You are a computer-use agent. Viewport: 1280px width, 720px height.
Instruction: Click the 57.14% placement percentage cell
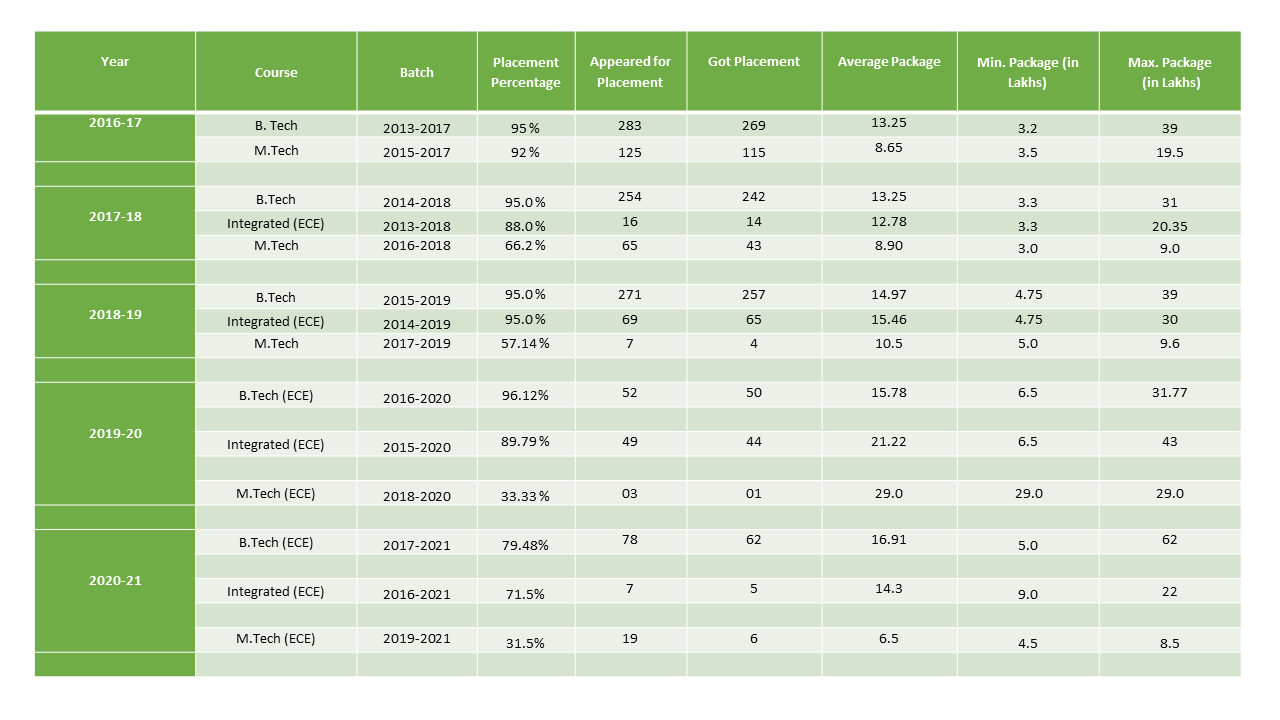(526, 344)
